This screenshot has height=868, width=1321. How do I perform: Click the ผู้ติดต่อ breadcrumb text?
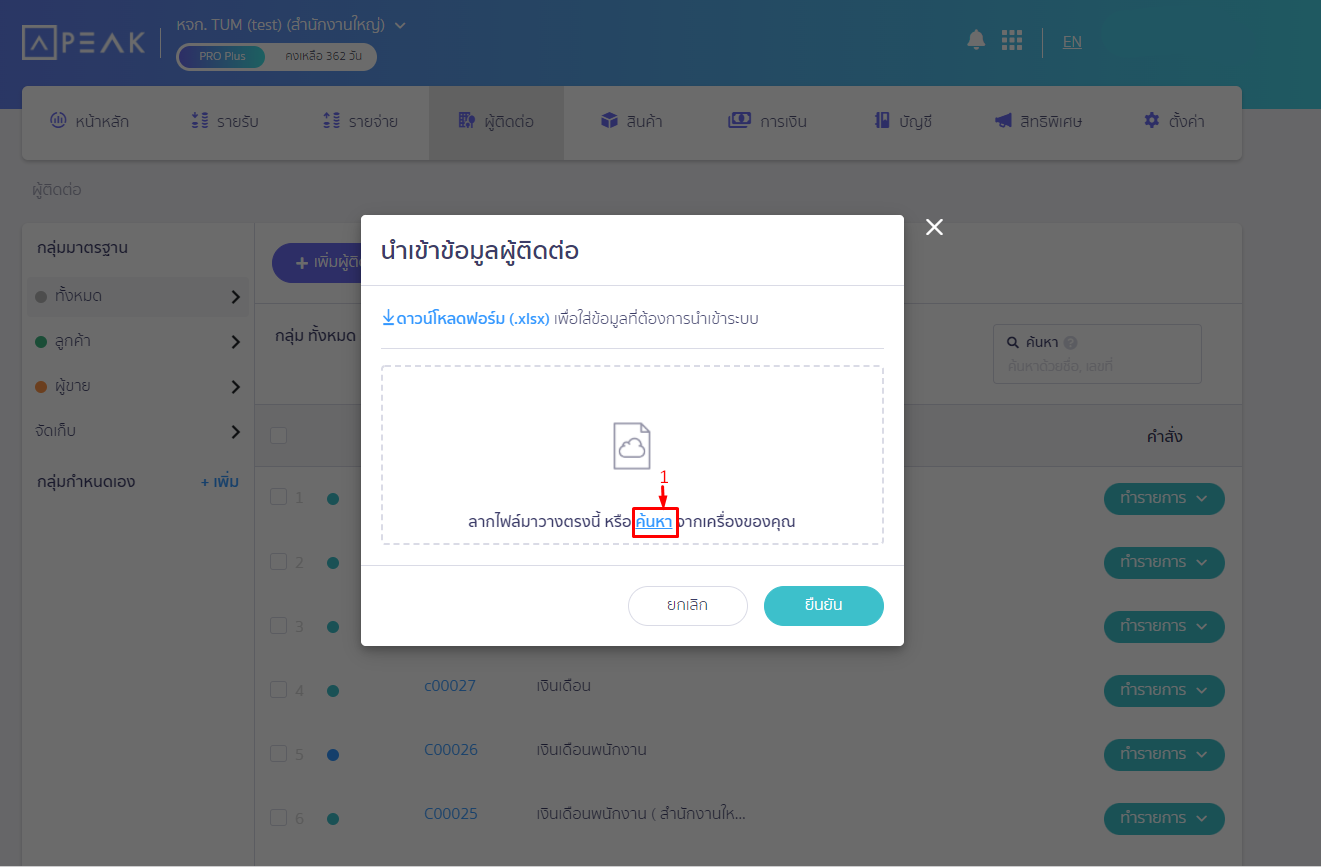[x=57, y=190]
